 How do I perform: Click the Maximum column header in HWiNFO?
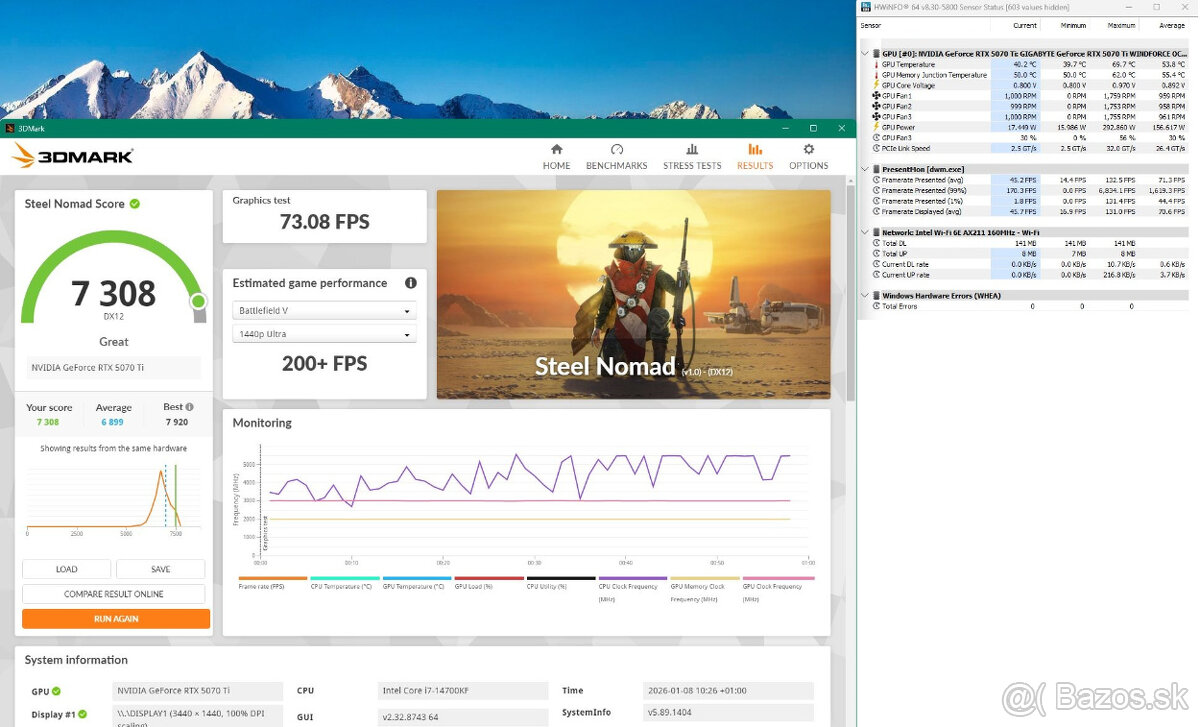coord(1122,25)
